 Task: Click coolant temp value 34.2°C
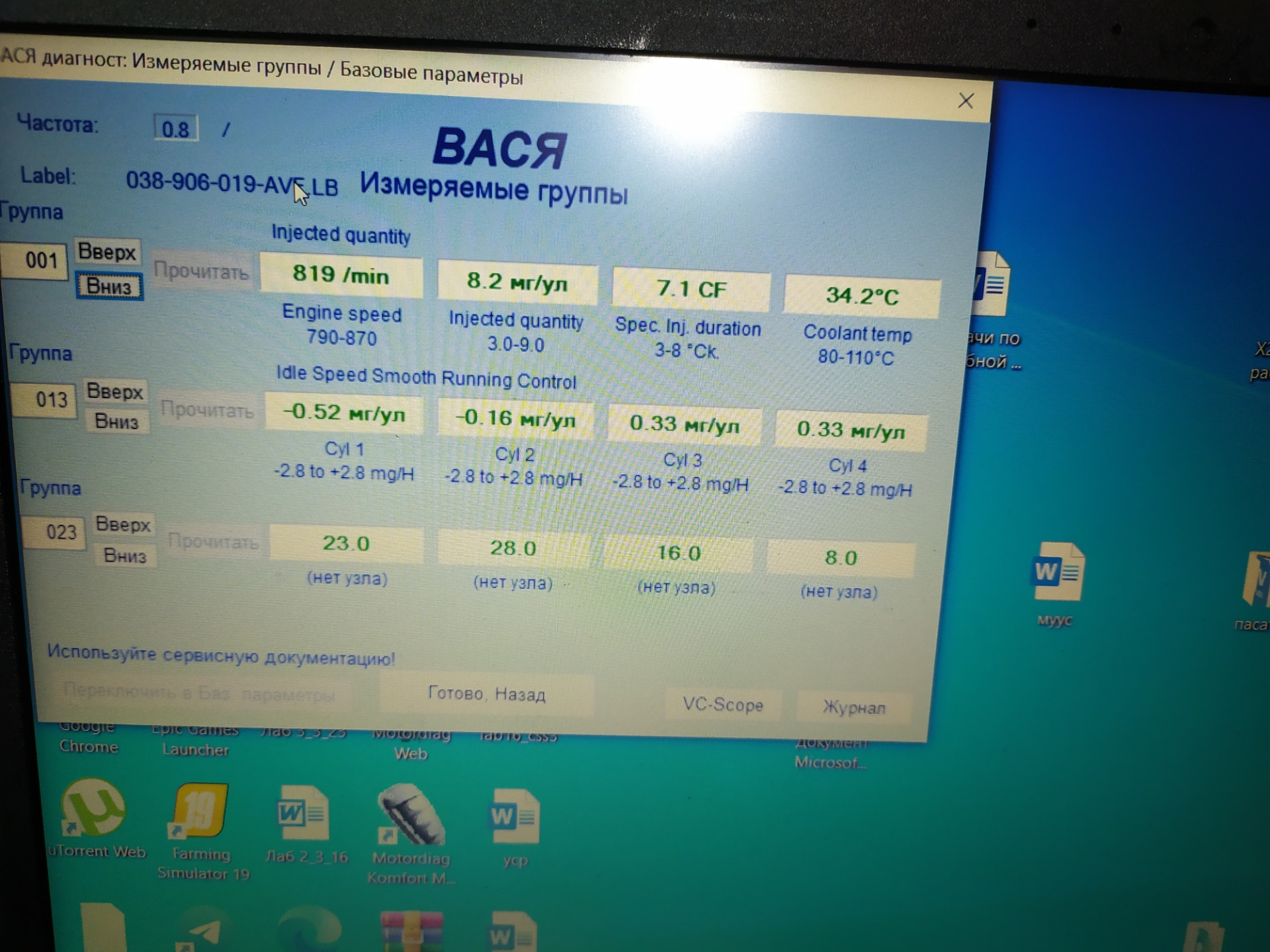[x=862, y=296]
